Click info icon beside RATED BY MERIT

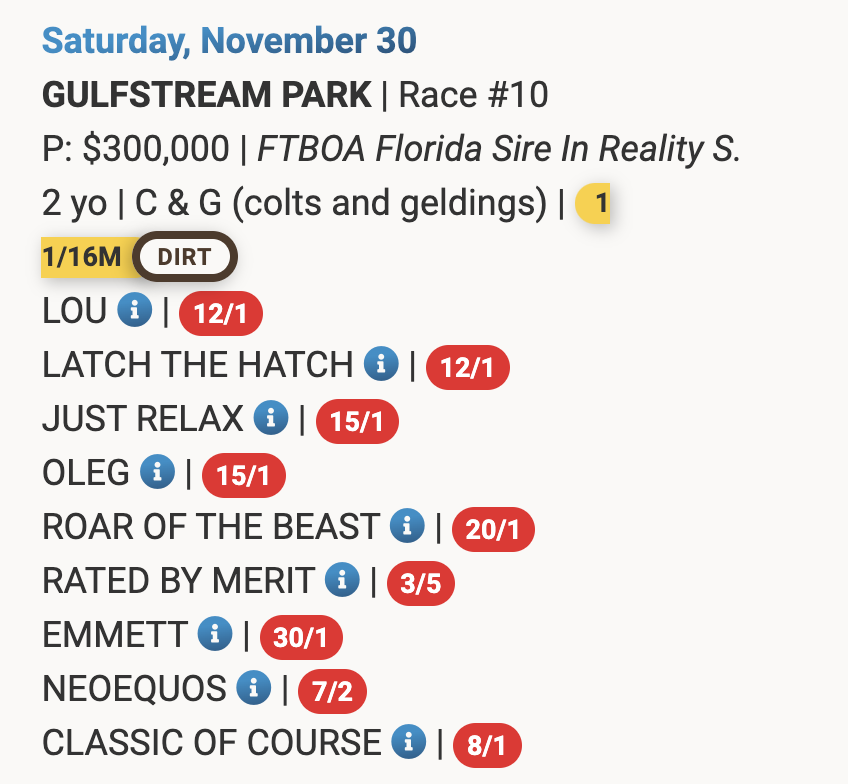[x=343, y=580]
